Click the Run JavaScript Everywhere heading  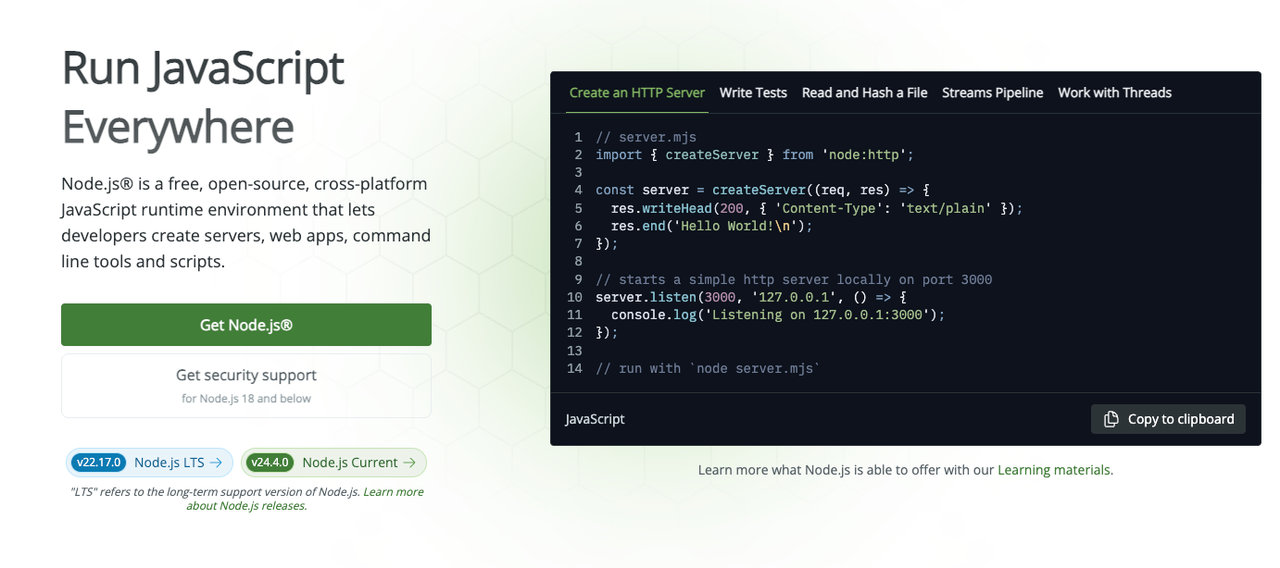tap(203, 98)
